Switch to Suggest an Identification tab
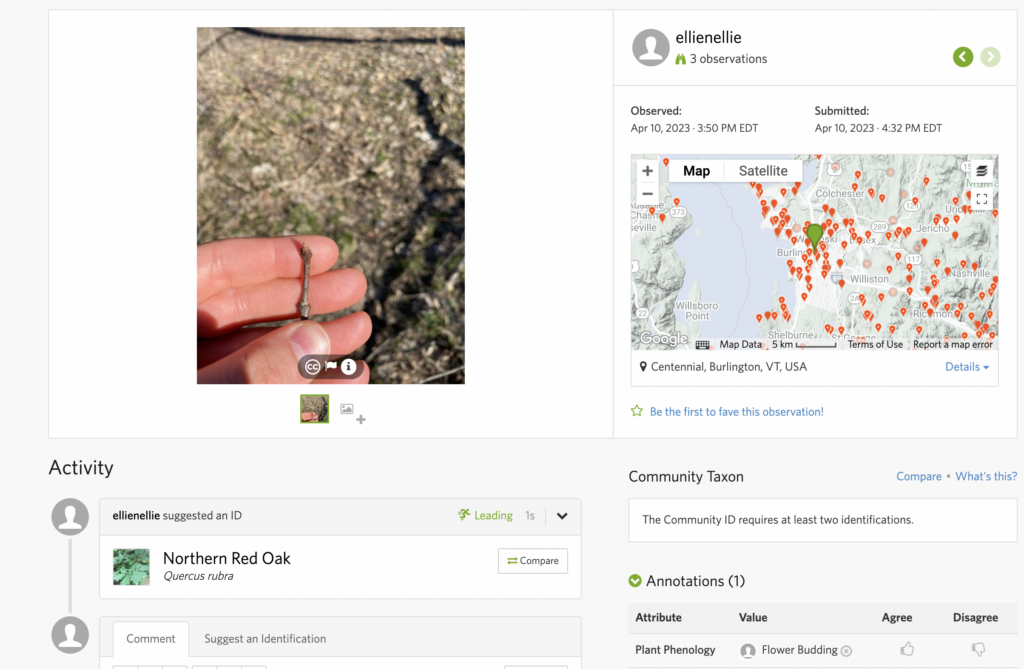The width and height of the screenshot is (1024, 669). pos(265,638)
